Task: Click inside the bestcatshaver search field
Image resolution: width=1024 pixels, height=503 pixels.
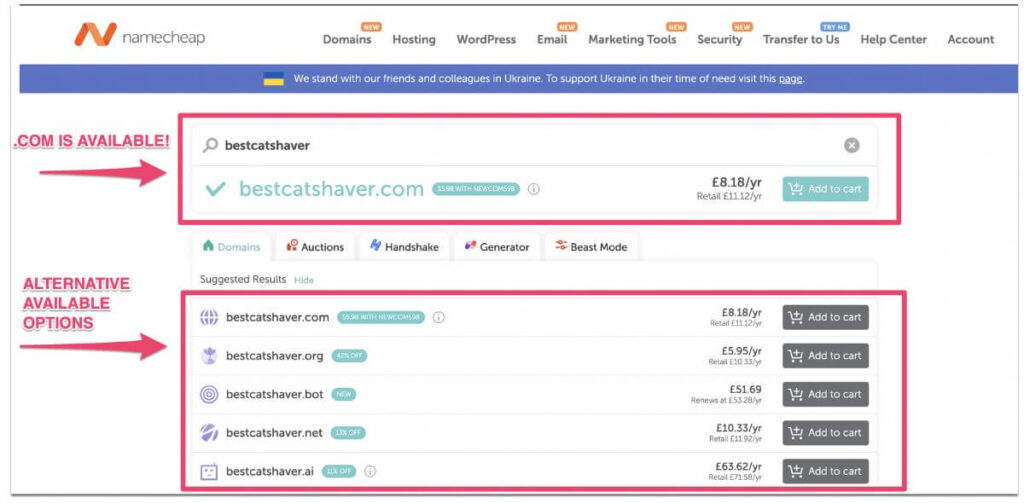Action: click(x=534, y=146)
